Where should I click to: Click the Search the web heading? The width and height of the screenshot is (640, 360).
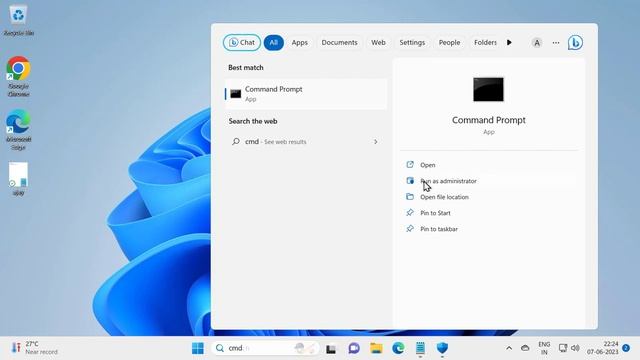[253, 121]
